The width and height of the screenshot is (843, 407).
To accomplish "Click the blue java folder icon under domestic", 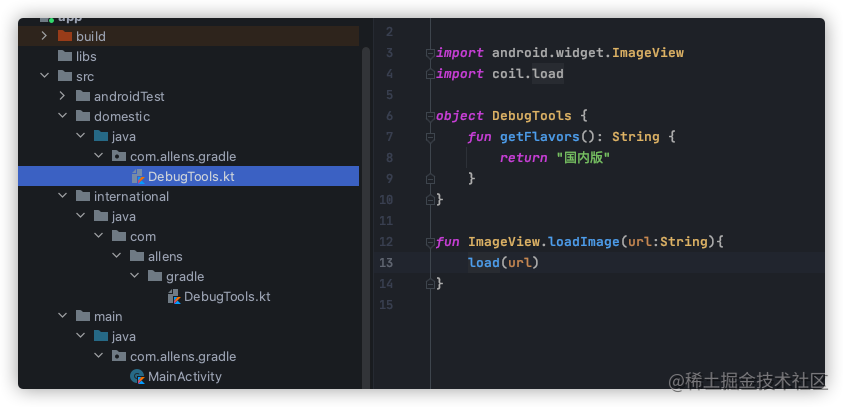I will (x=101, y=136).
